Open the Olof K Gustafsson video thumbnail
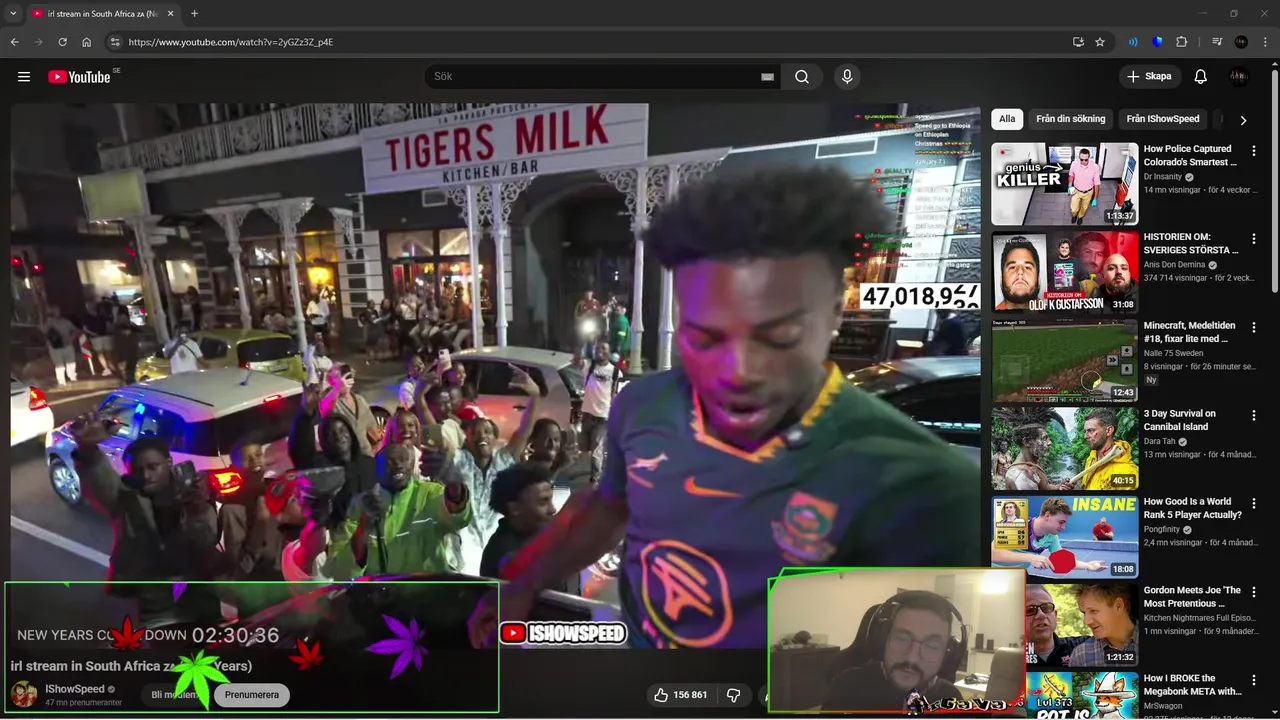Viewport: 1280px width, 720px height. click(1065, 272)
